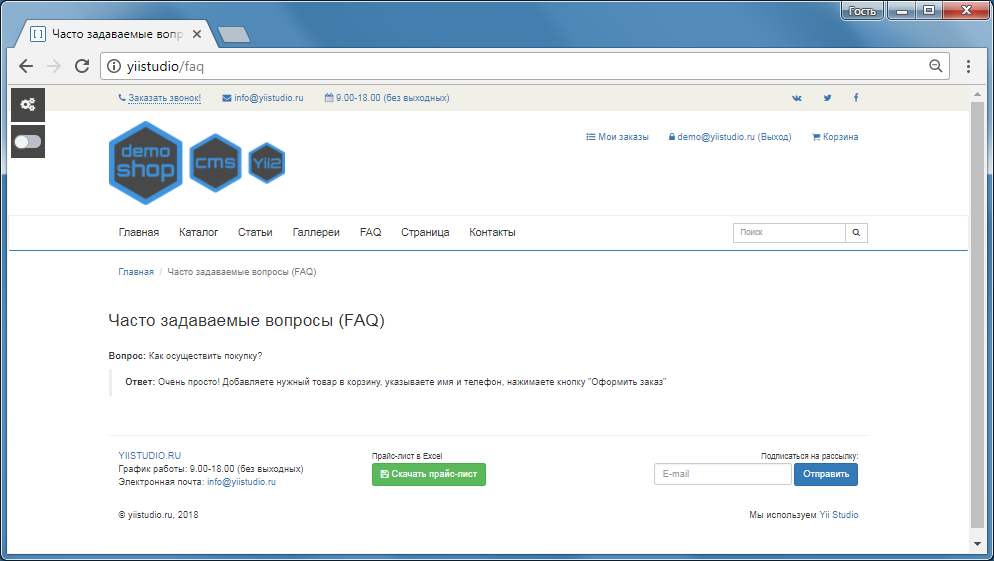
Task: Click the Отправить subscribe button
Action: 825,474
